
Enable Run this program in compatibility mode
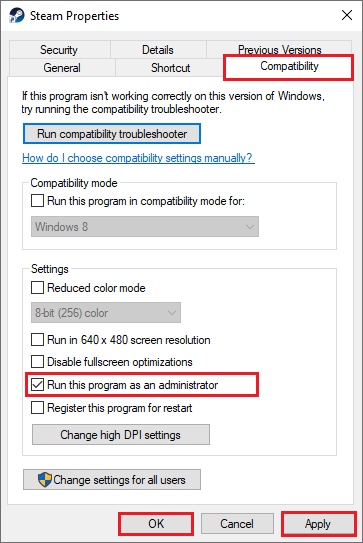click(x=37, y=201)
